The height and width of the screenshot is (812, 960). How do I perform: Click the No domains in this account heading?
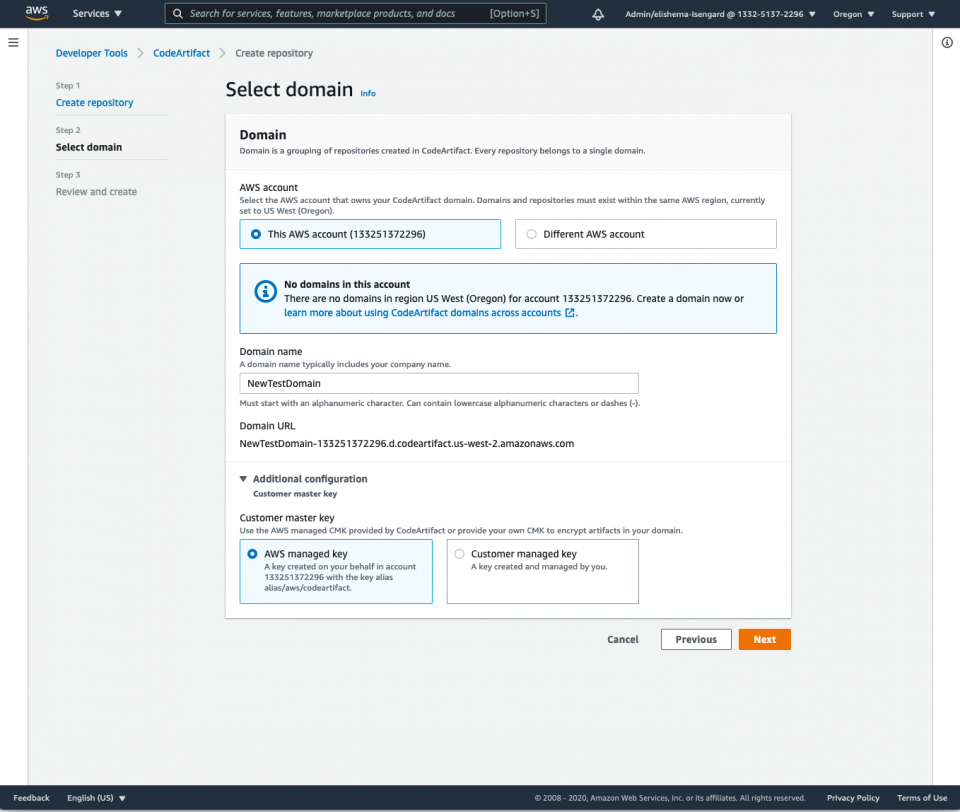[x=347, y=285]
